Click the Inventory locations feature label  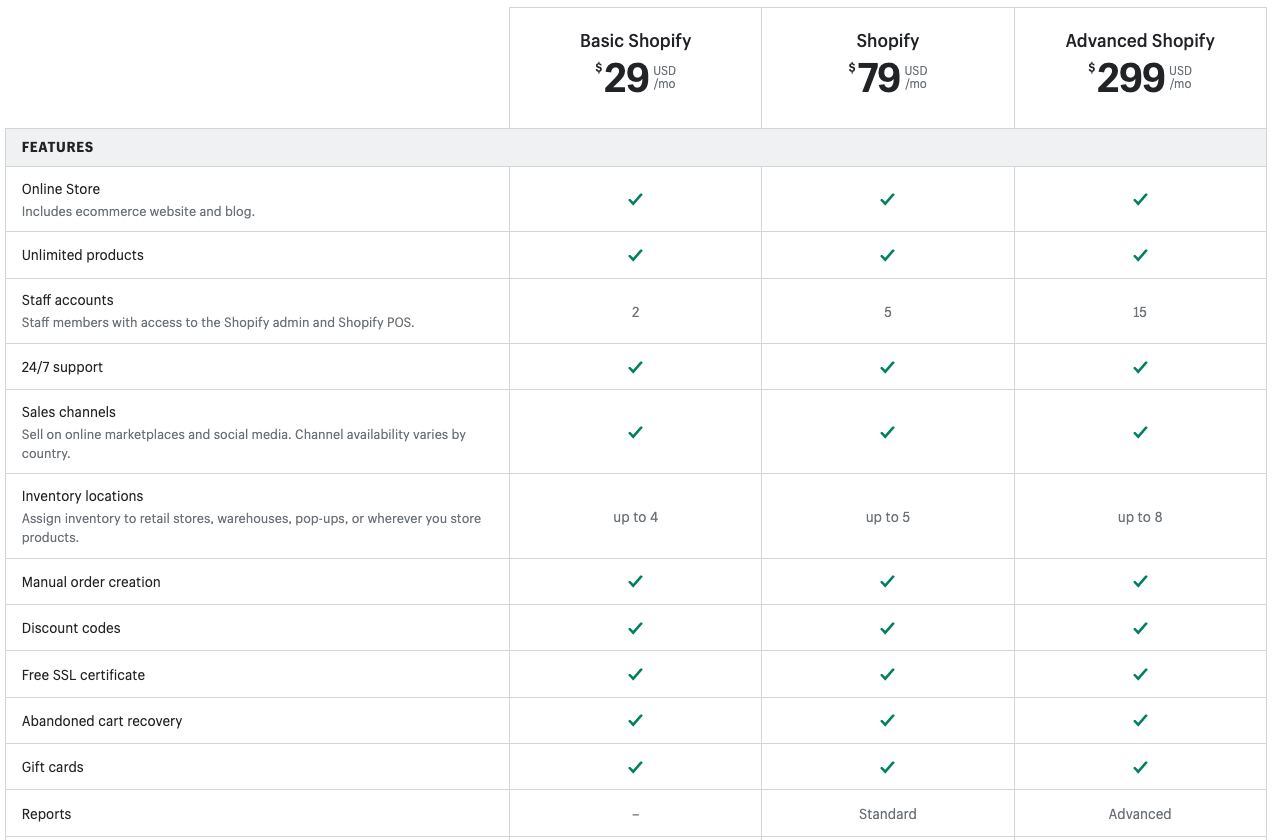83,496
